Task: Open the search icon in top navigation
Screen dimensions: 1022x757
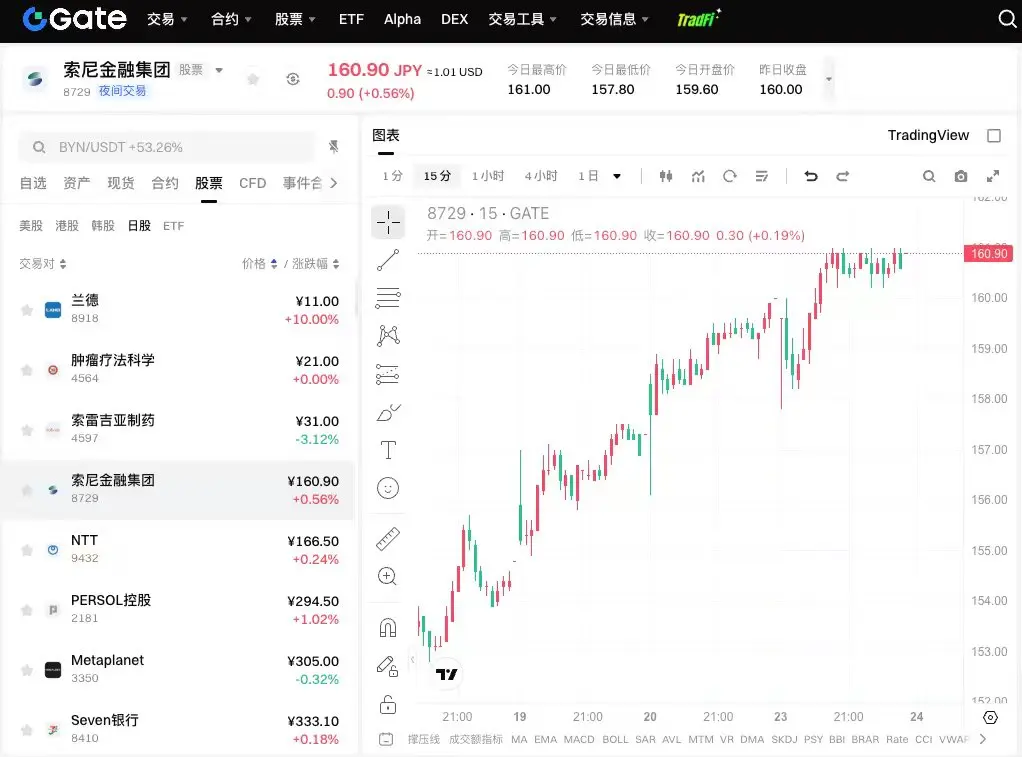Action: pos(1007,19)
